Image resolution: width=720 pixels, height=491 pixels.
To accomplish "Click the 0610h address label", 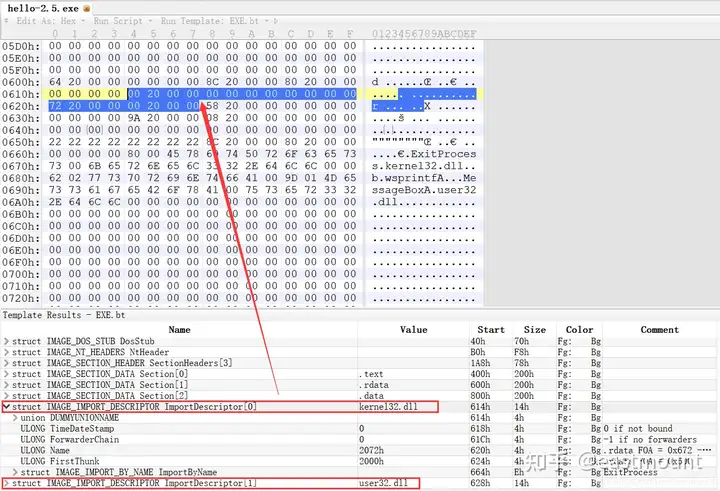I will (x=21, y=94).
